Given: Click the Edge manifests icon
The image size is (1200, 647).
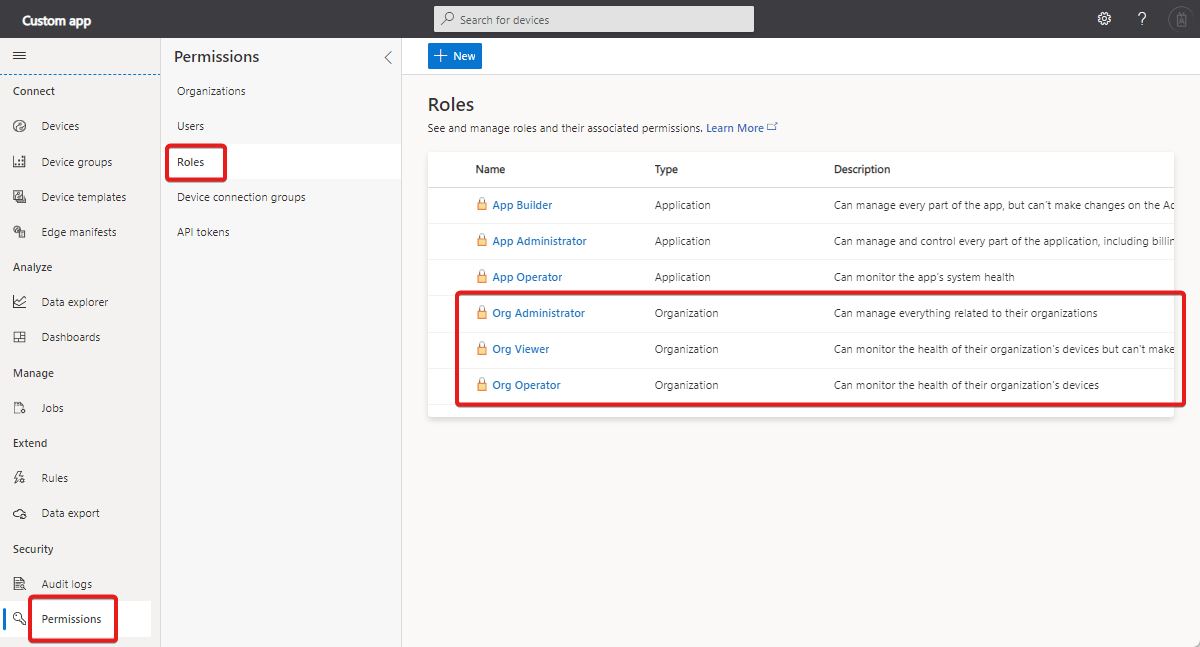Looking at the screenshot, I should 20,232.
